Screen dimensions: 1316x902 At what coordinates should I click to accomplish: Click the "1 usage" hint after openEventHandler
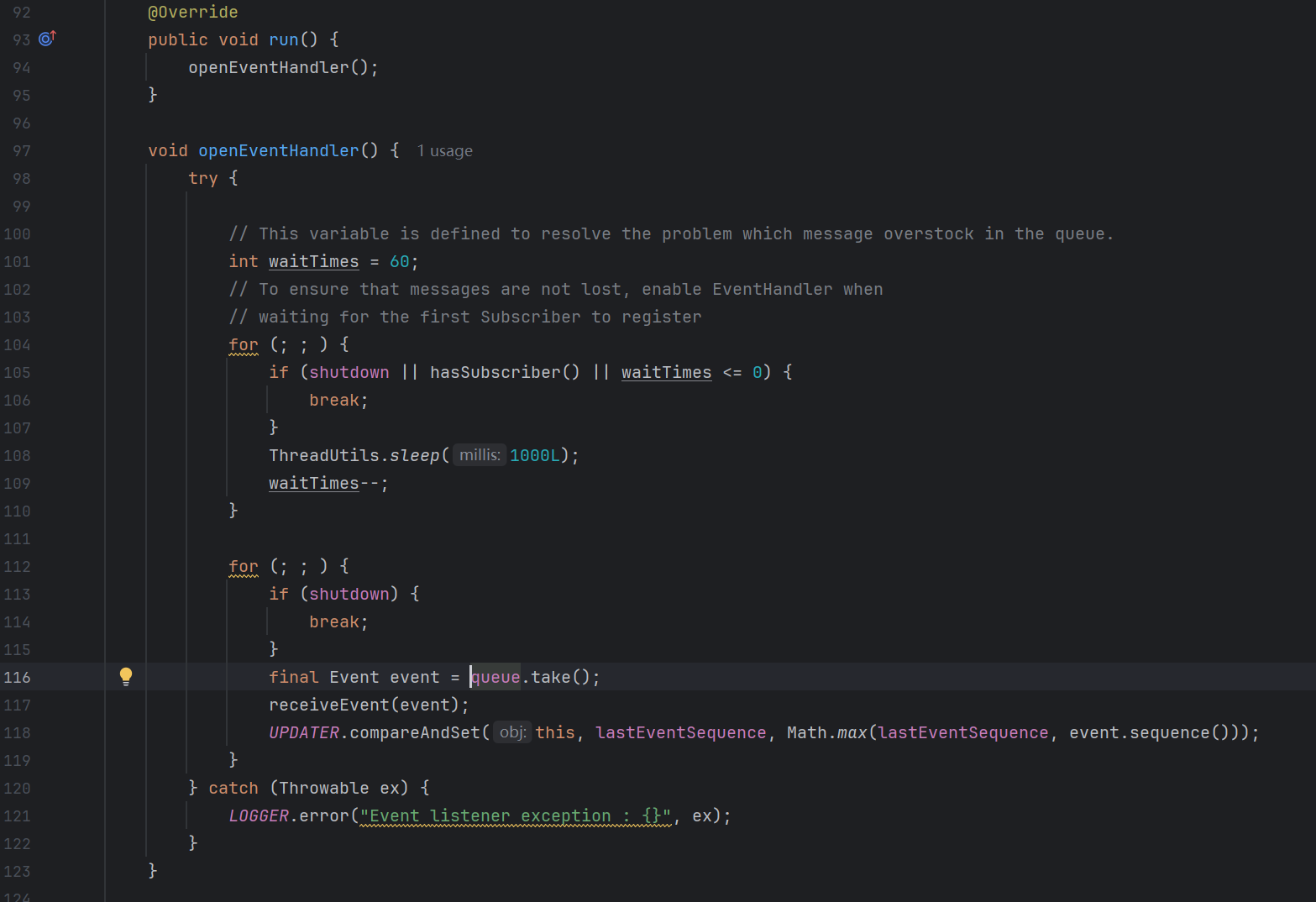444,151
